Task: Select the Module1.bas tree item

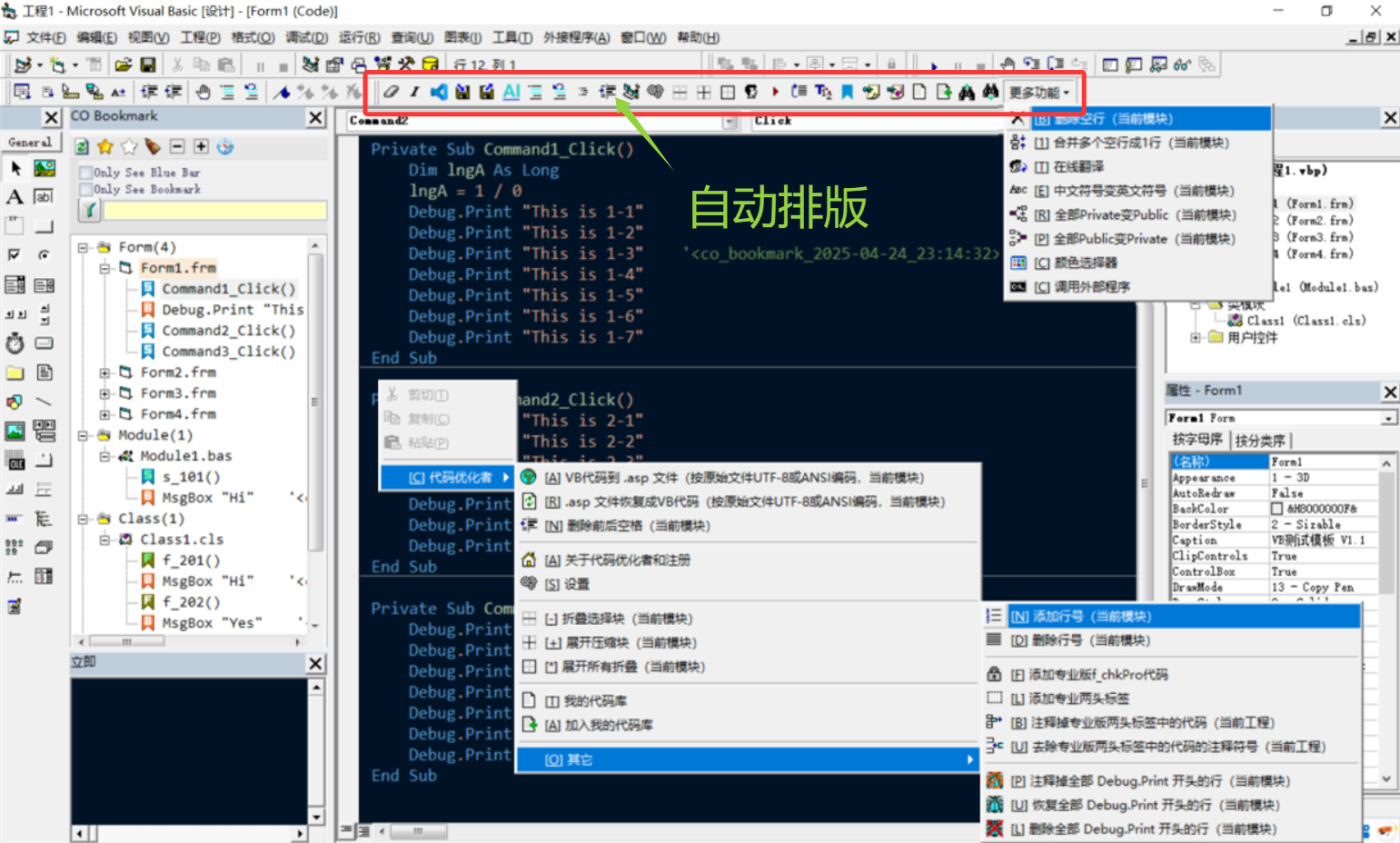Action: (185, 456)
